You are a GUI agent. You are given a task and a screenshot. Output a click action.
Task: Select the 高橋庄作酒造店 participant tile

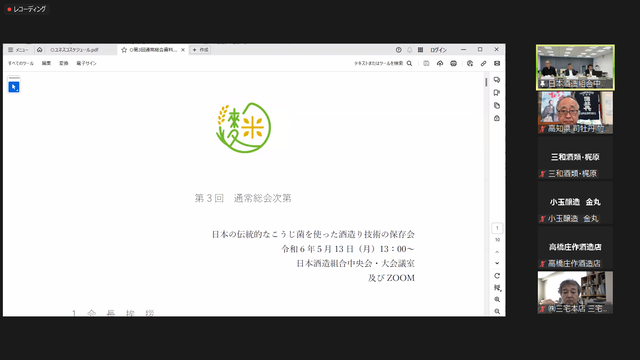click(575, 247)
